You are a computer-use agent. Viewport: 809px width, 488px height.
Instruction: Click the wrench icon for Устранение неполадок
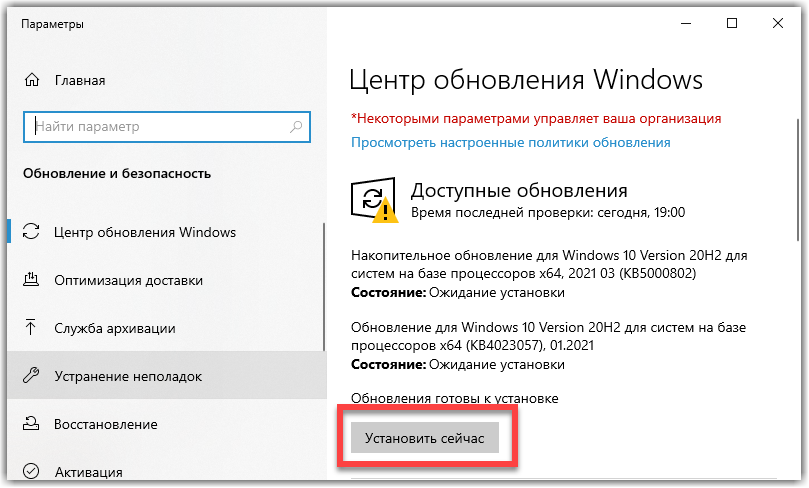coord(31,376)
